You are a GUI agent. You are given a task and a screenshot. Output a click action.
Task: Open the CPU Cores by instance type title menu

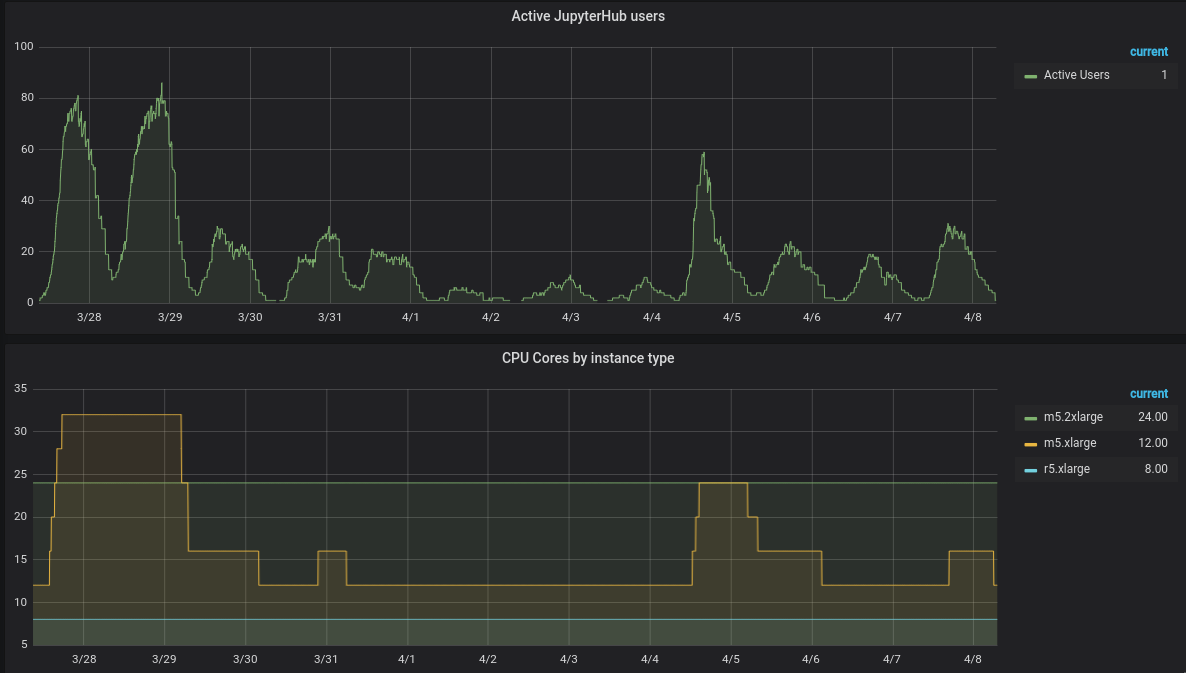click(588, 358)
